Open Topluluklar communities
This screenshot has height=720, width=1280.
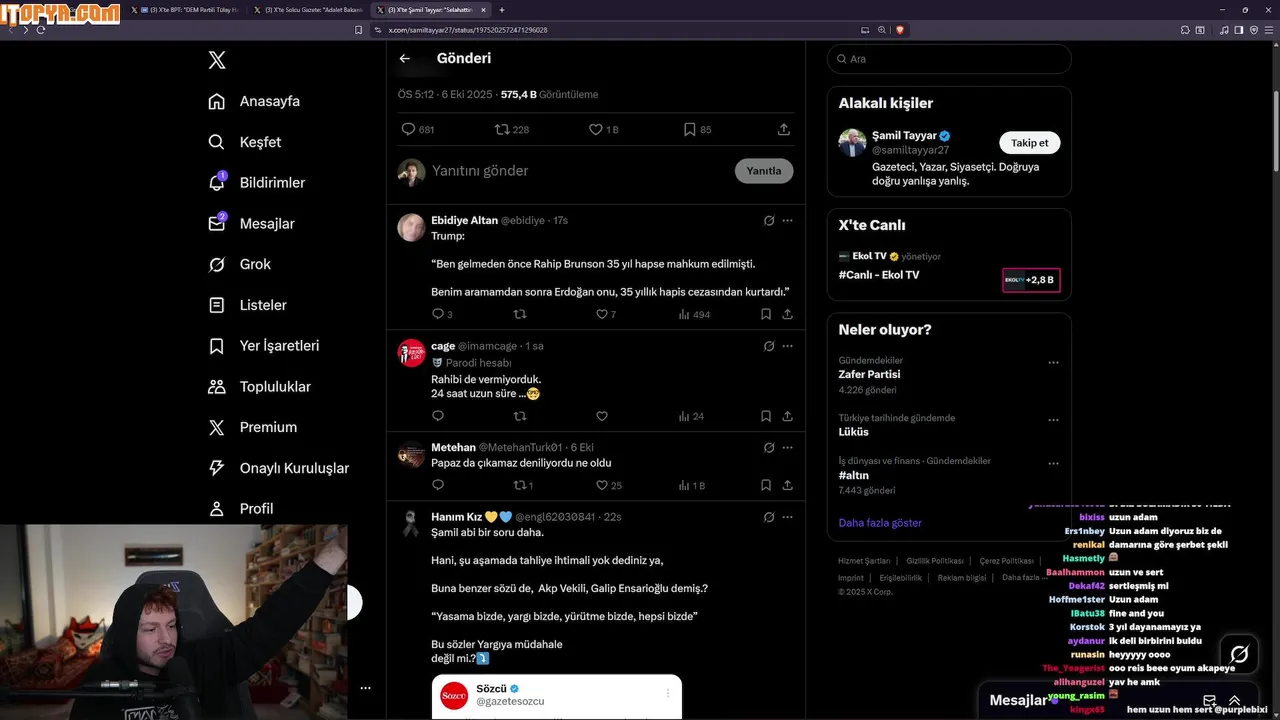click(259, 387)
